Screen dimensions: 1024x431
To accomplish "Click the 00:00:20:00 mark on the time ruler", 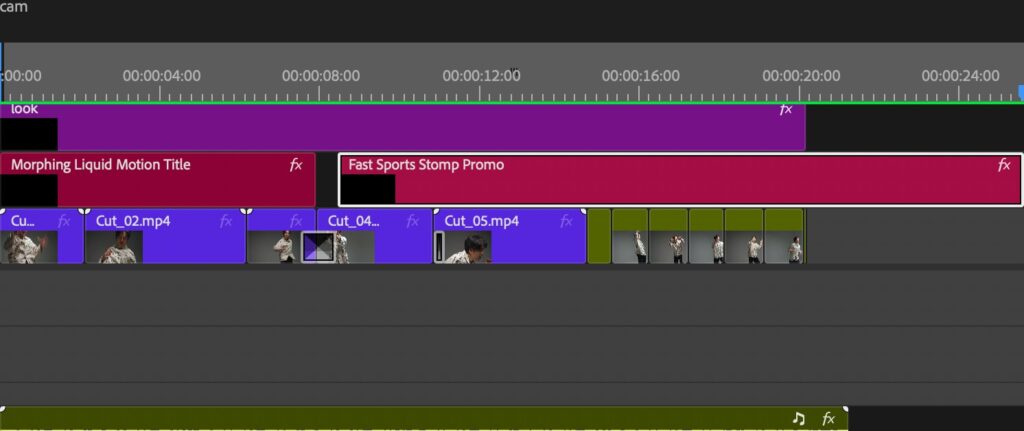I will [800, 76].
